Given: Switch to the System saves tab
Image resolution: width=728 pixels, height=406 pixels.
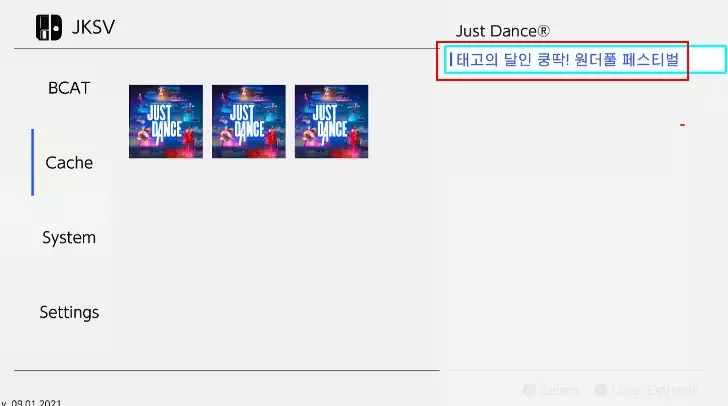Looking at the screenshot, I should coord(69,237).
